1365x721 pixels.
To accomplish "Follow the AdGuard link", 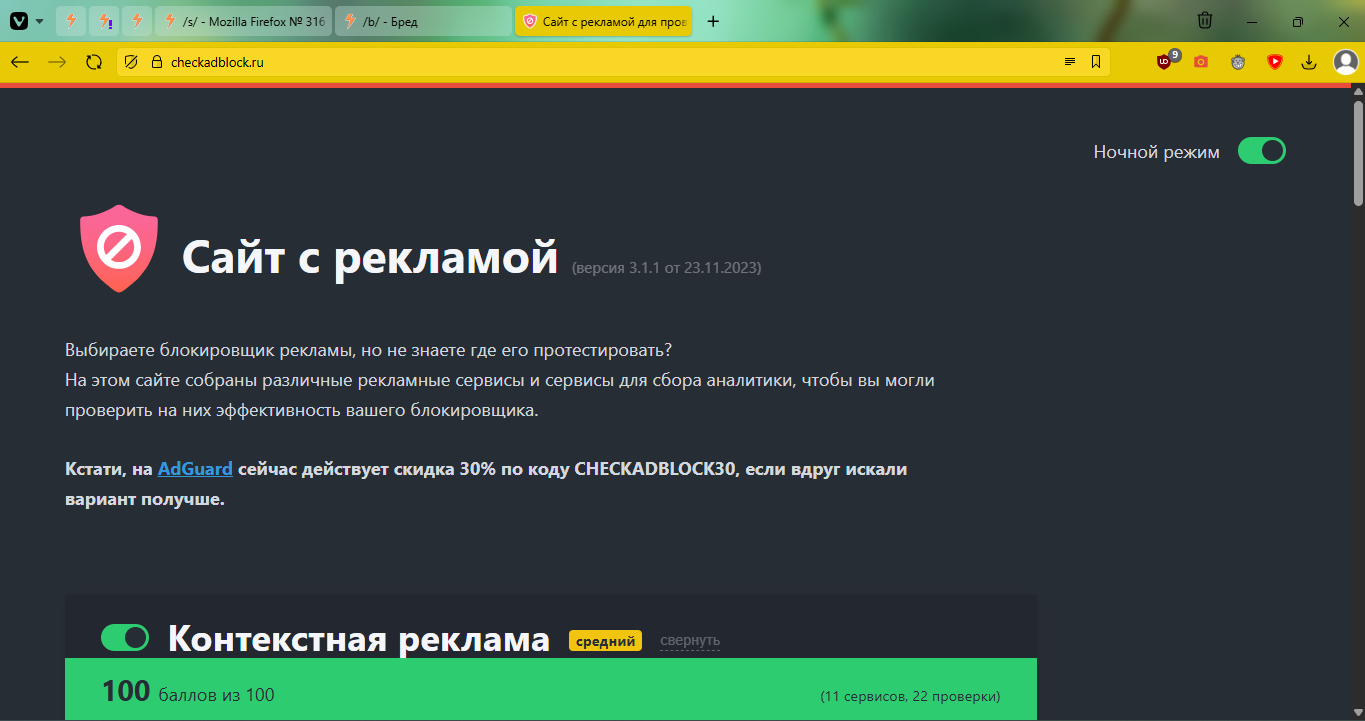I will point(195,468).
